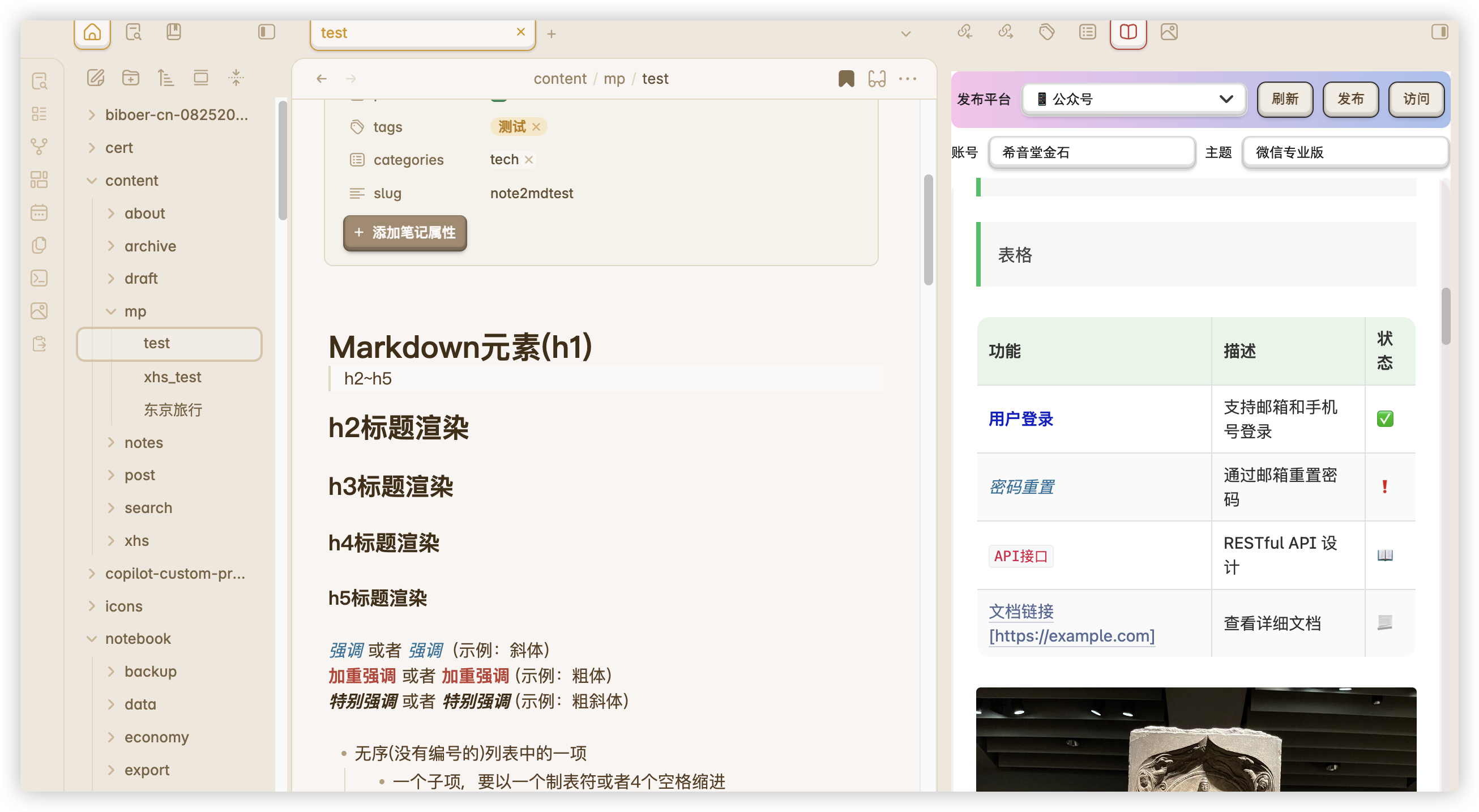Click the new folder icon
The width and height of the screenshot is (1479, 812).
131,78
